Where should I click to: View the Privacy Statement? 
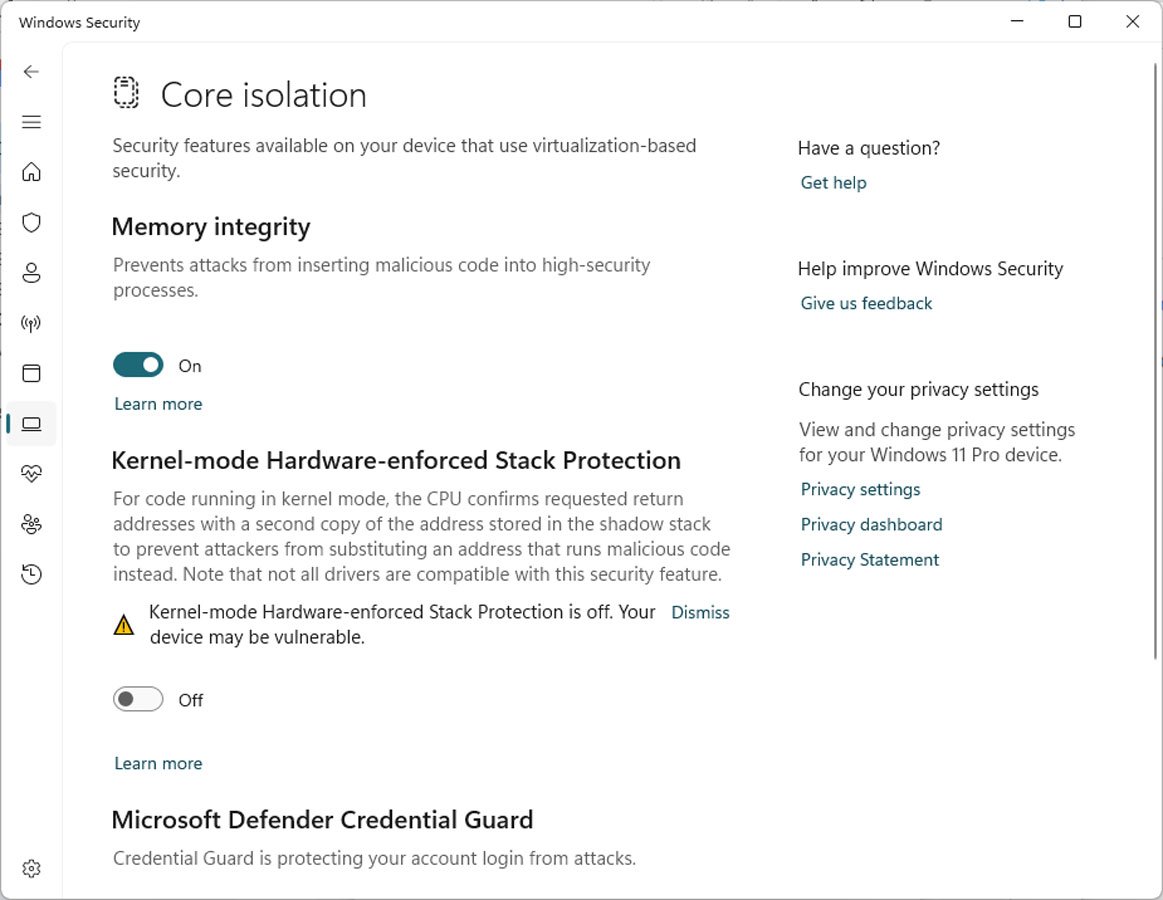(x=869, y=559)
